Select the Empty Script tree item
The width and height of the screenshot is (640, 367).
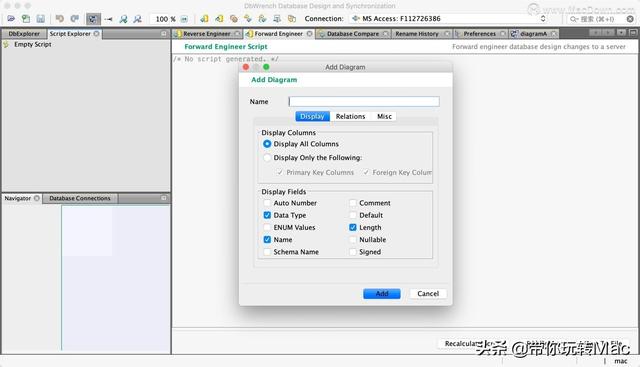33,44
